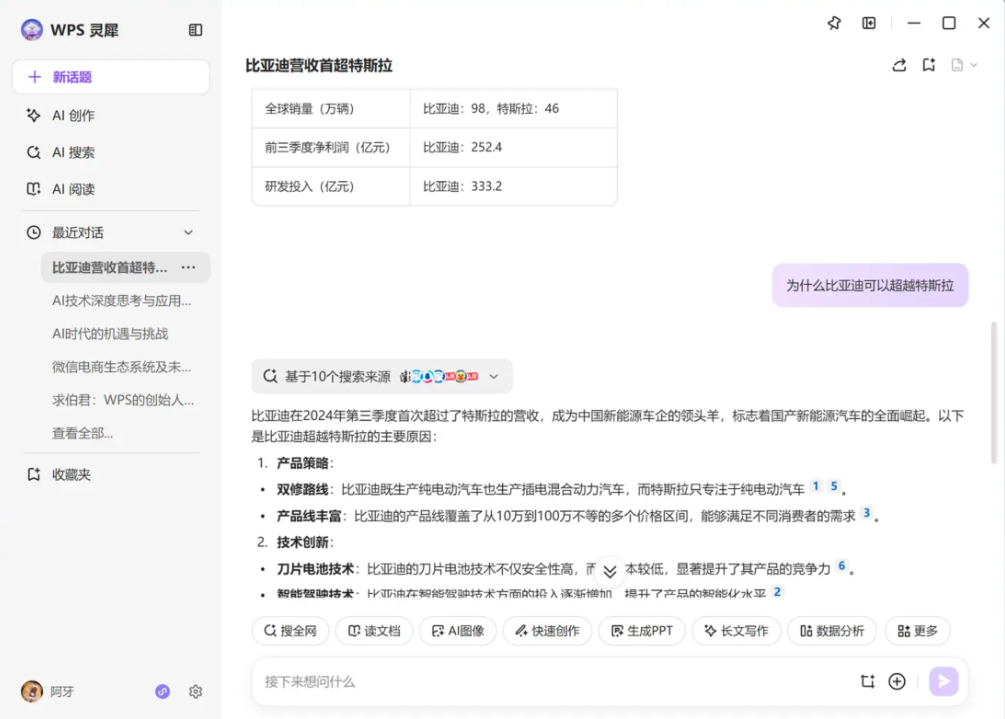Click AI图像 quick action
The width and height of the screenshot is (1005, 719).
pyautogui.click(x=458, y=631)
